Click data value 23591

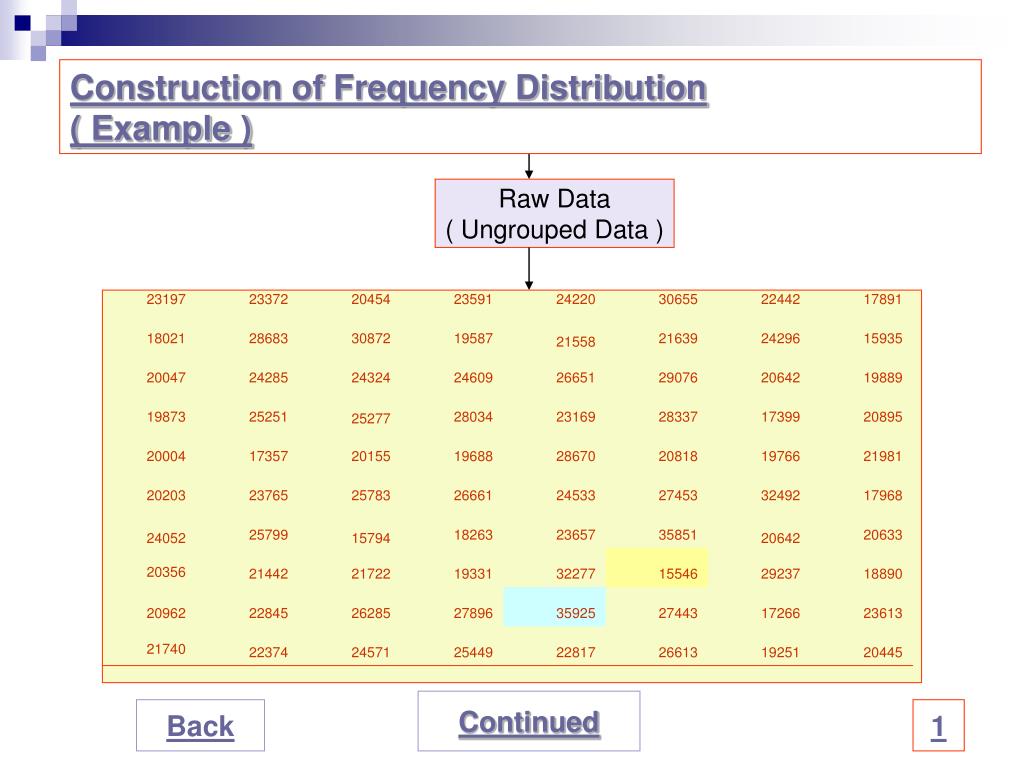click(x=473, y=299)
